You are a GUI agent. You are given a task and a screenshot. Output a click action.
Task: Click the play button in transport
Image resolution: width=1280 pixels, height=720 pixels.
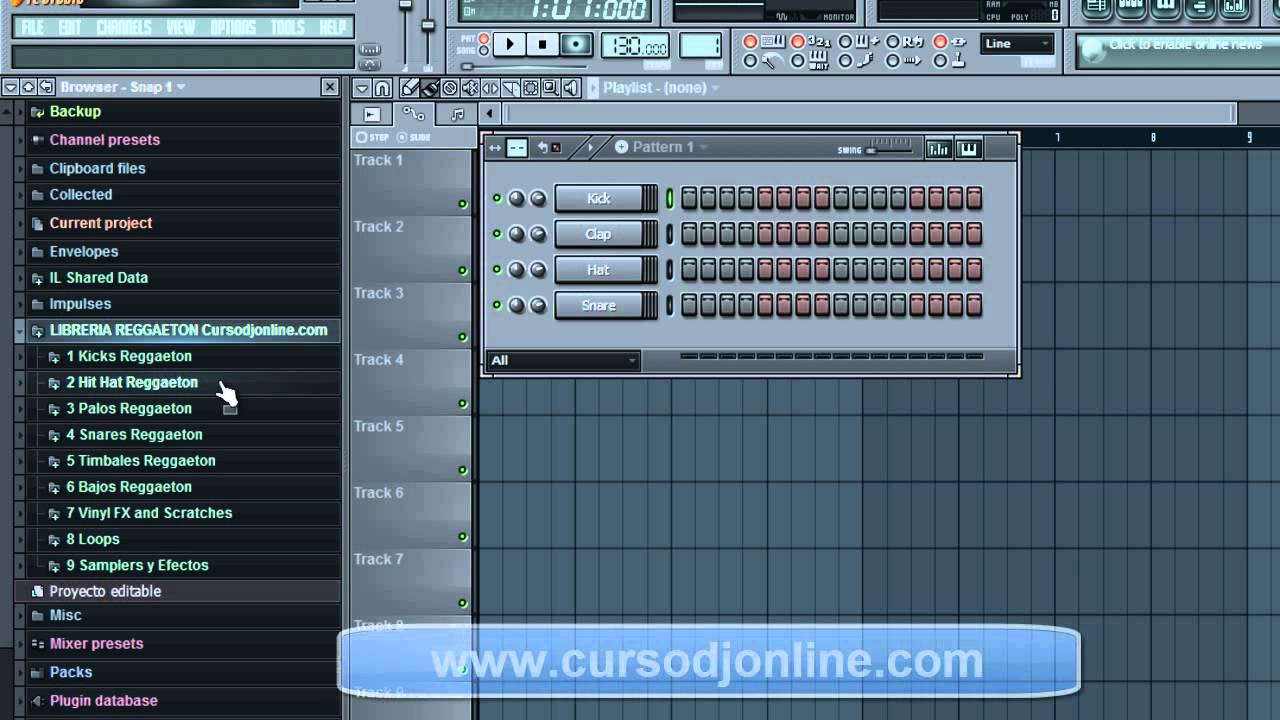pyautogui.click(x=510, y=44)
